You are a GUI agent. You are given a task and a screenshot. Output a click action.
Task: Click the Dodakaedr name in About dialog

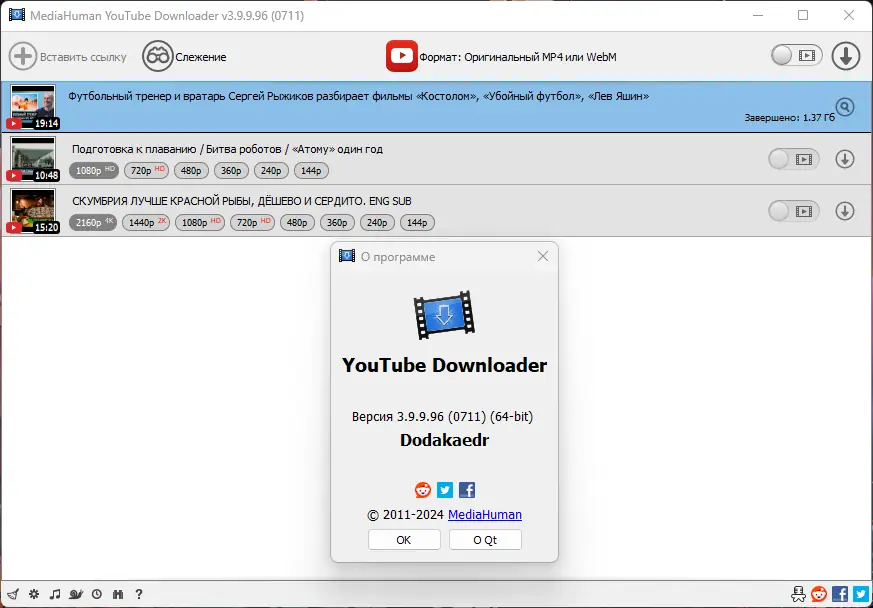click(x=444, y=440)
